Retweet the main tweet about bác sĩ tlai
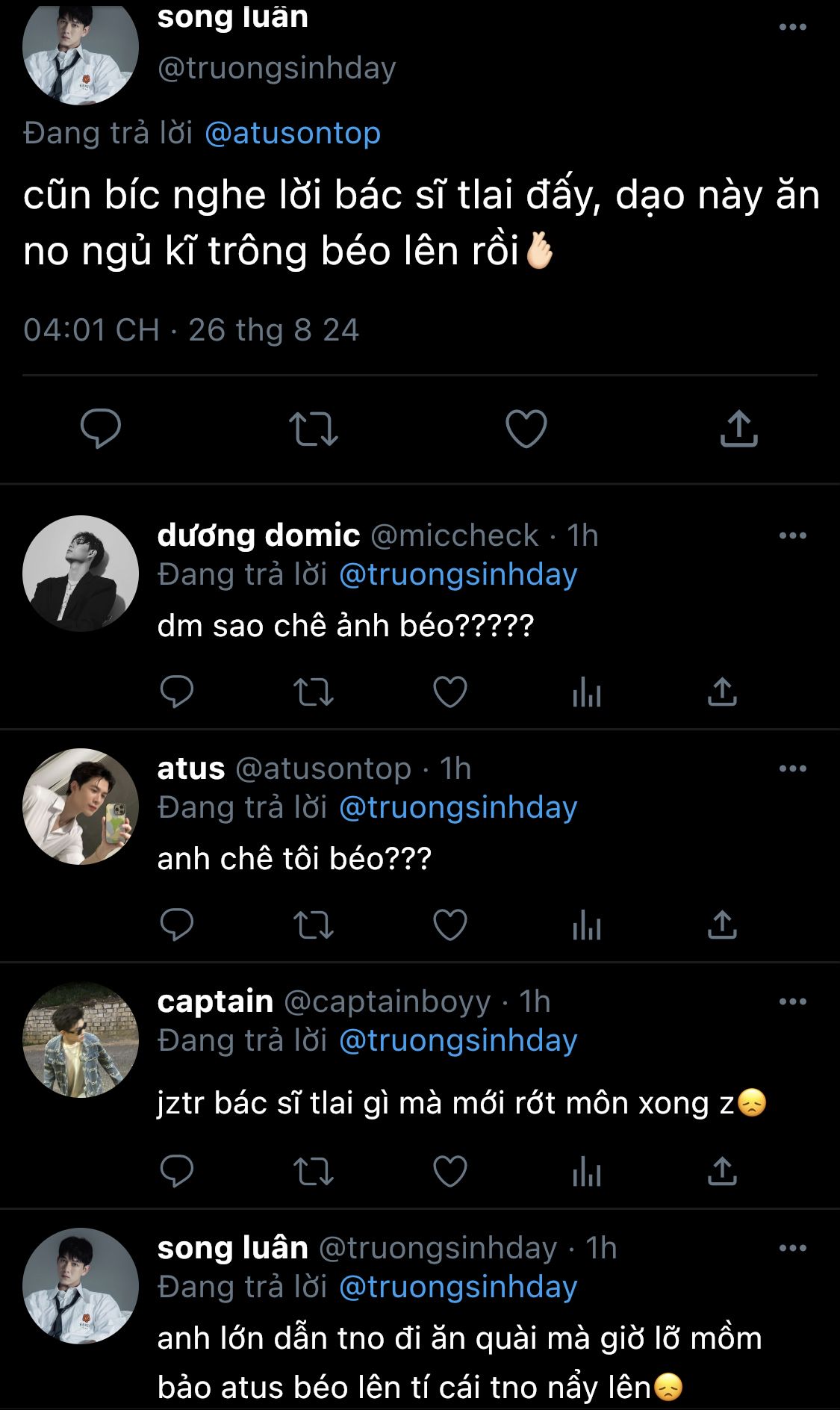Screen dimensions: 840x1410 tap(314, 429)
